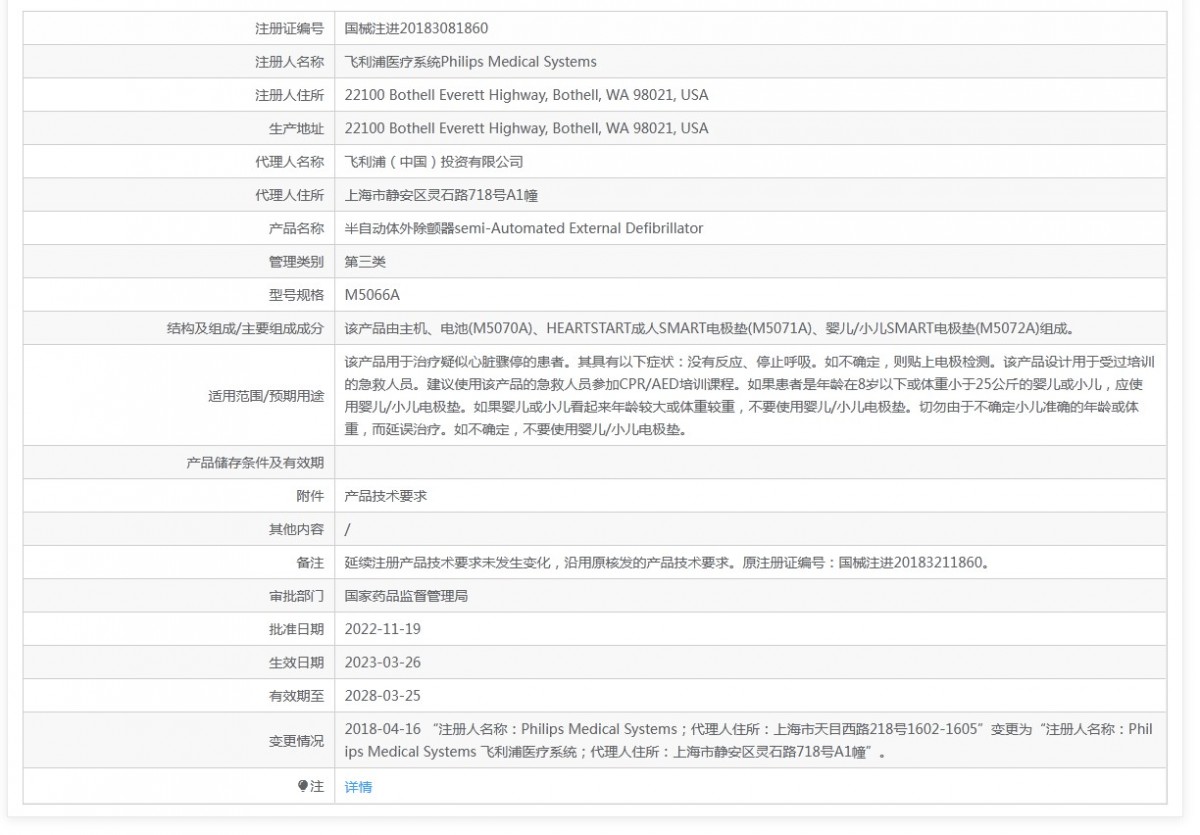Select the department 国家药品监督管理局

pos(407,595)
